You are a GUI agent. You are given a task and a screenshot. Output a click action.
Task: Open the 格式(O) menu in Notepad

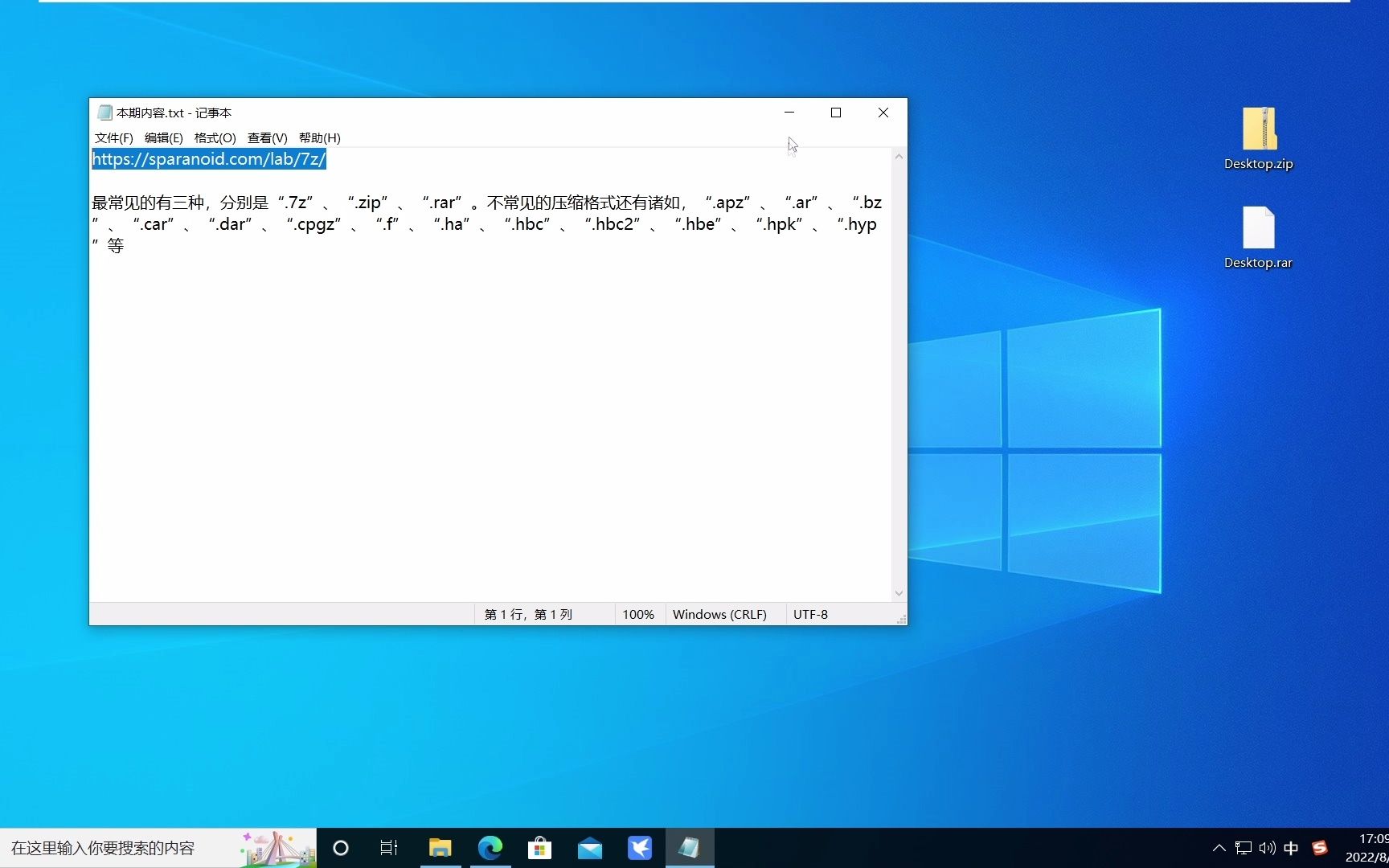pos(214,137)
